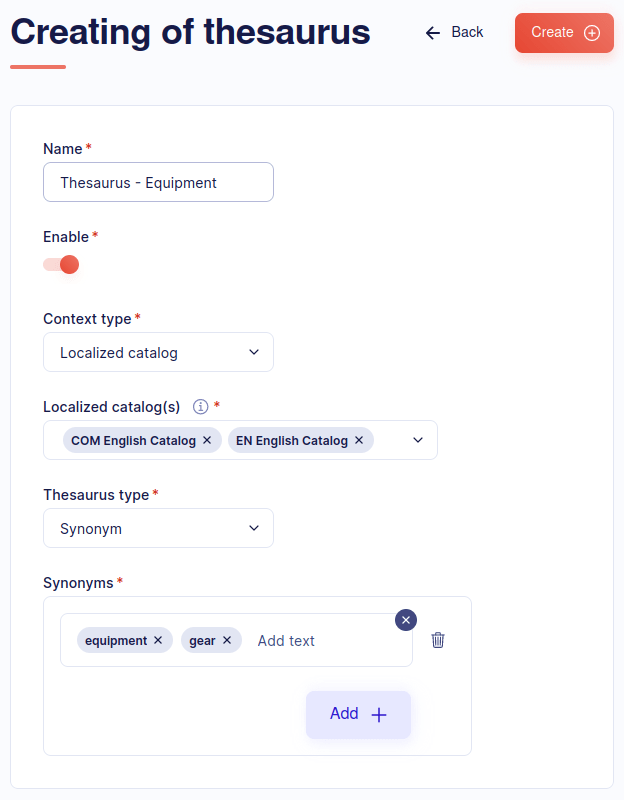Click the Create button label
Image resolution: width=624 pixels, height=800 pixels.
tap(552, 32)
